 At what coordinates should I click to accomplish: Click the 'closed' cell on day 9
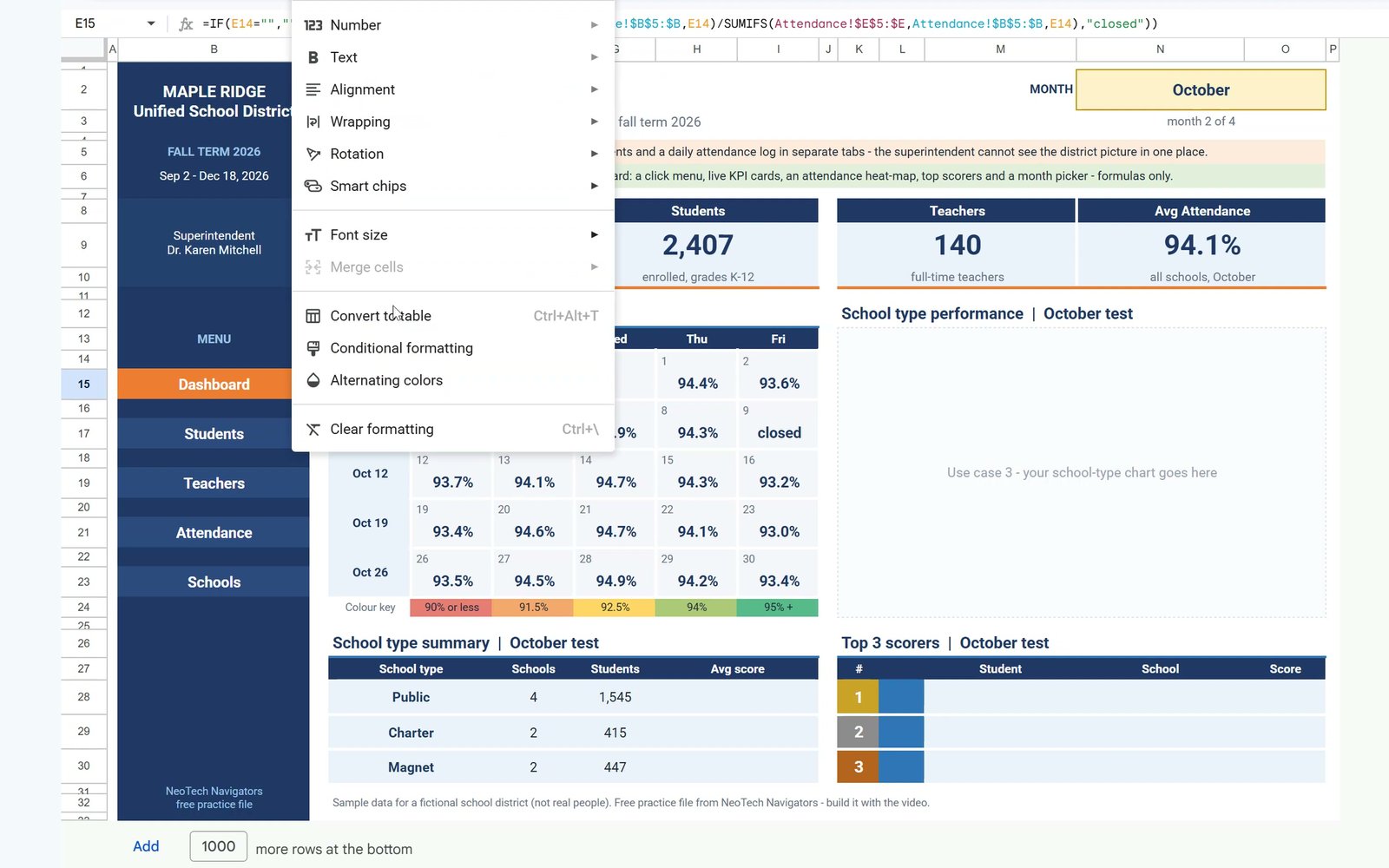[779, 433]
